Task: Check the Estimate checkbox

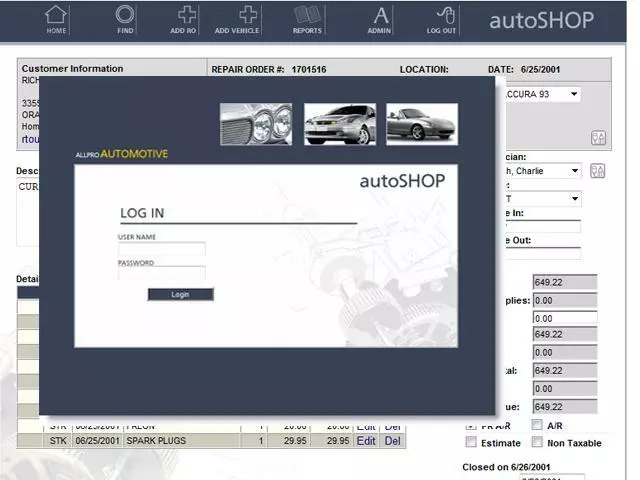Action: click(x=471, y=442)
